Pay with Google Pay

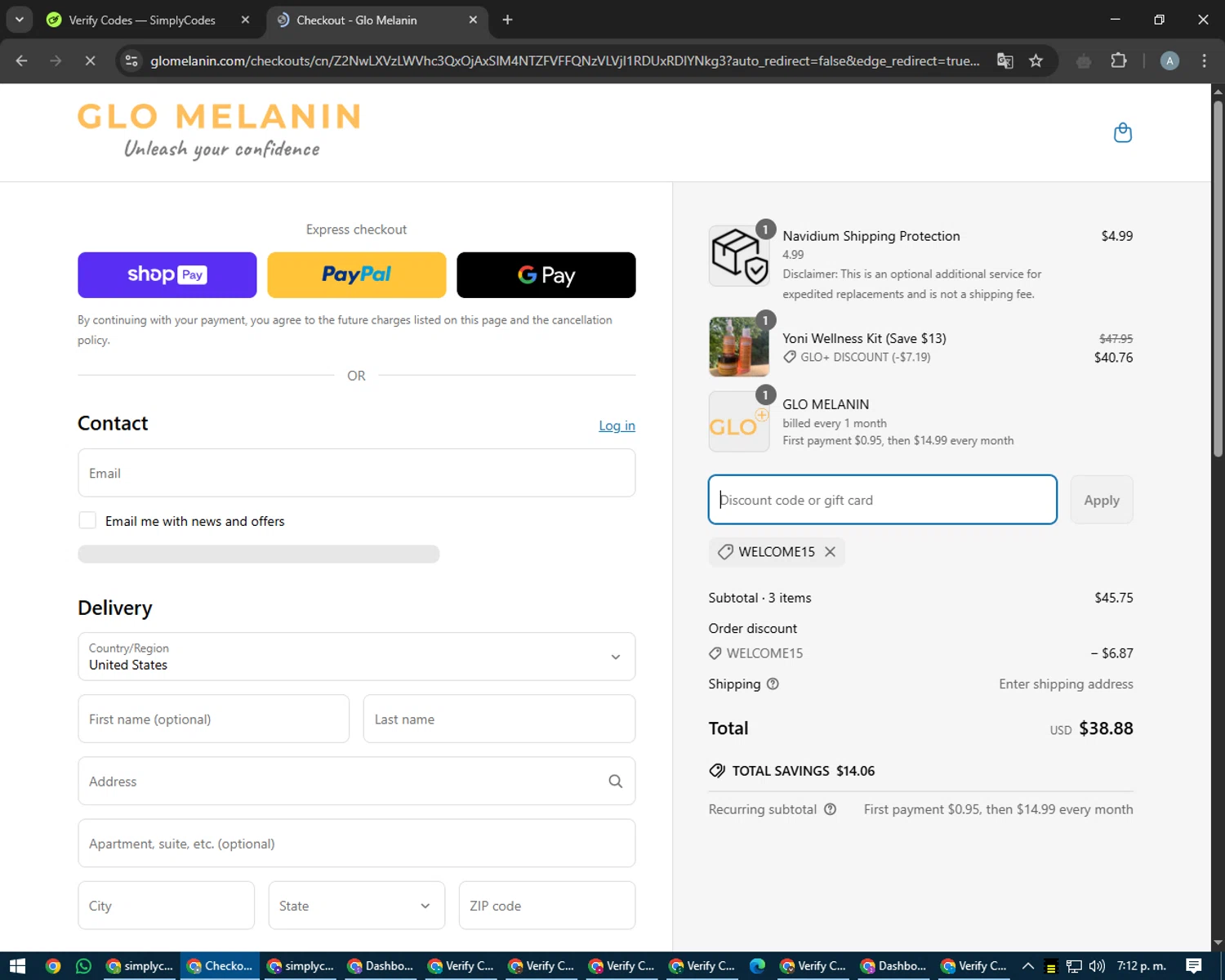(546, 275)
